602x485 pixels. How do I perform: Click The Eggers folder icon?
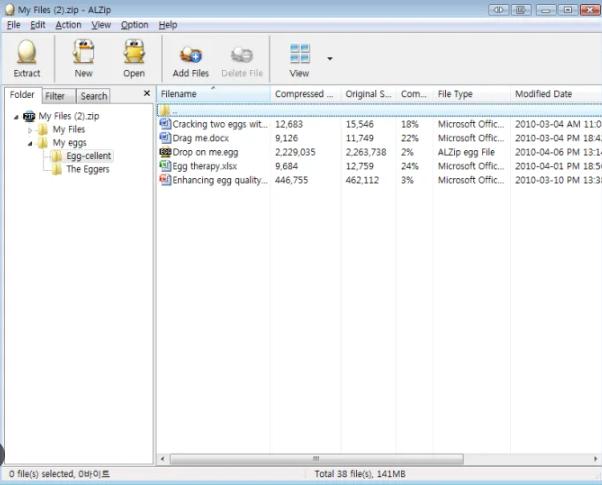click(57, 169)
